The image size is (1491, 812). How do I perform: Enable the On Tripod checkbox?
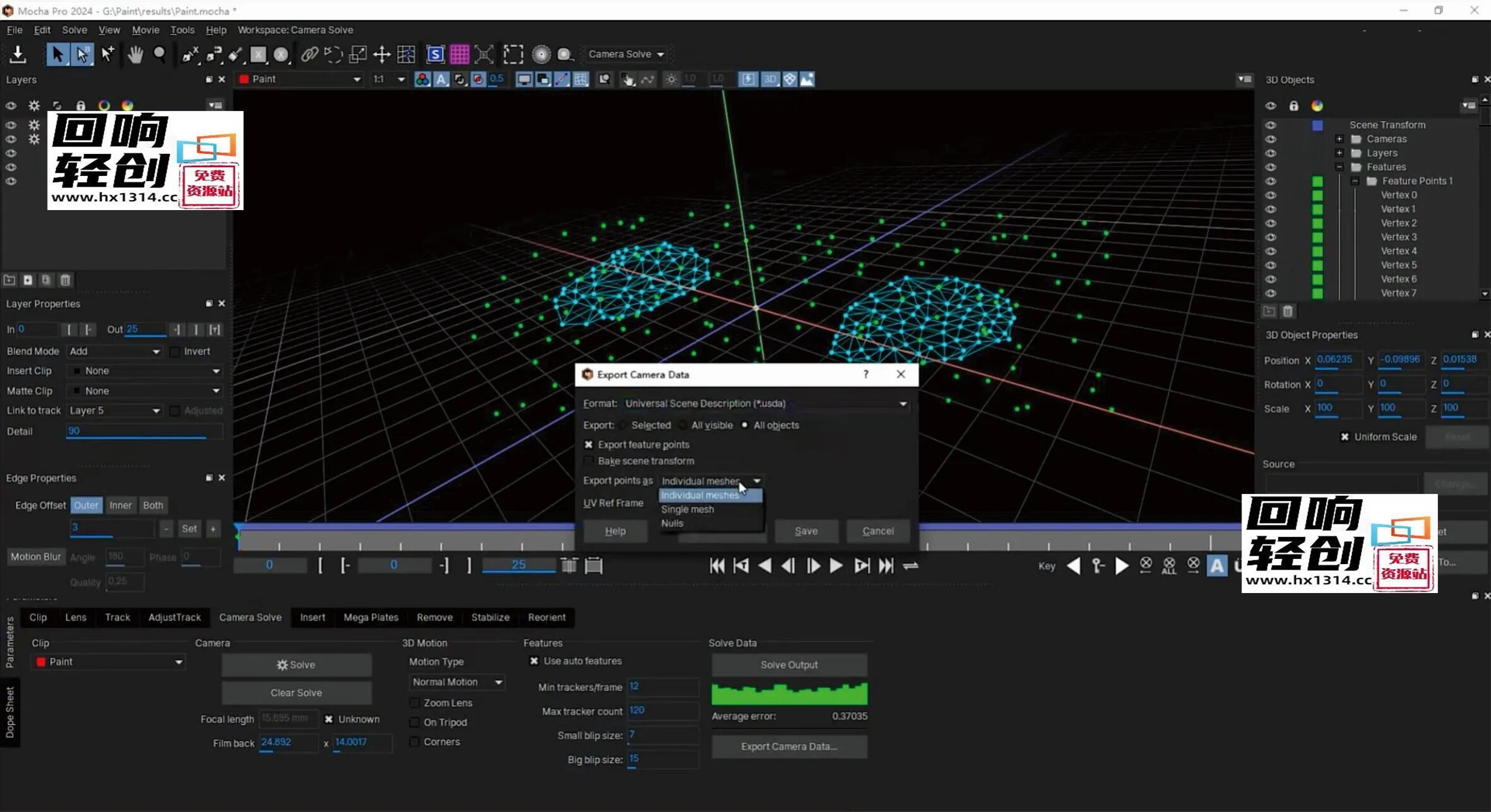pyautogui.click(x=414, y=722)
